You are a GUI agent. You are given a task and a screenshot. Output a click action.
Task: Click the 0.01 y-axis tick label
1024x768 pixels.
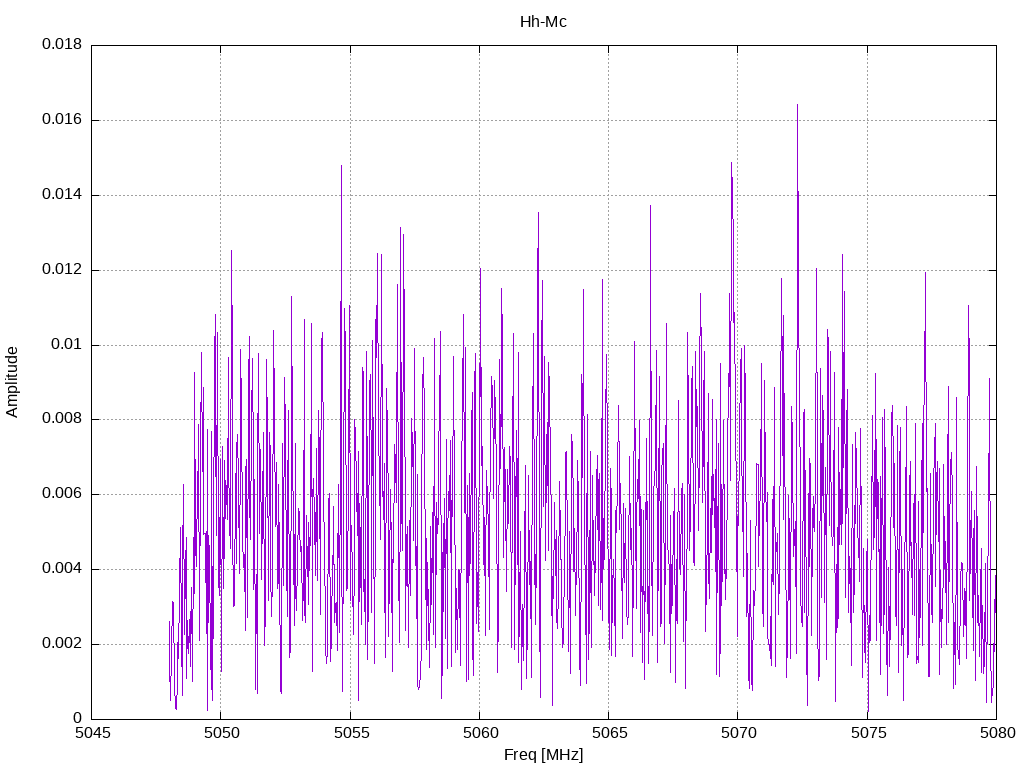(x=66, y=344)
